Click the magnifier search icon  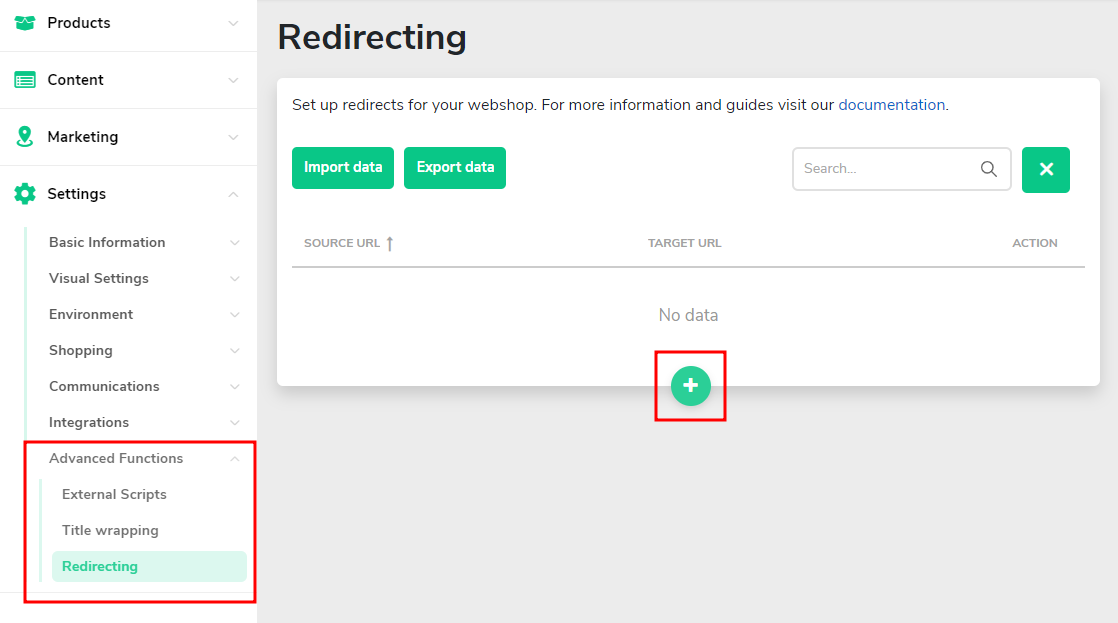988,169
